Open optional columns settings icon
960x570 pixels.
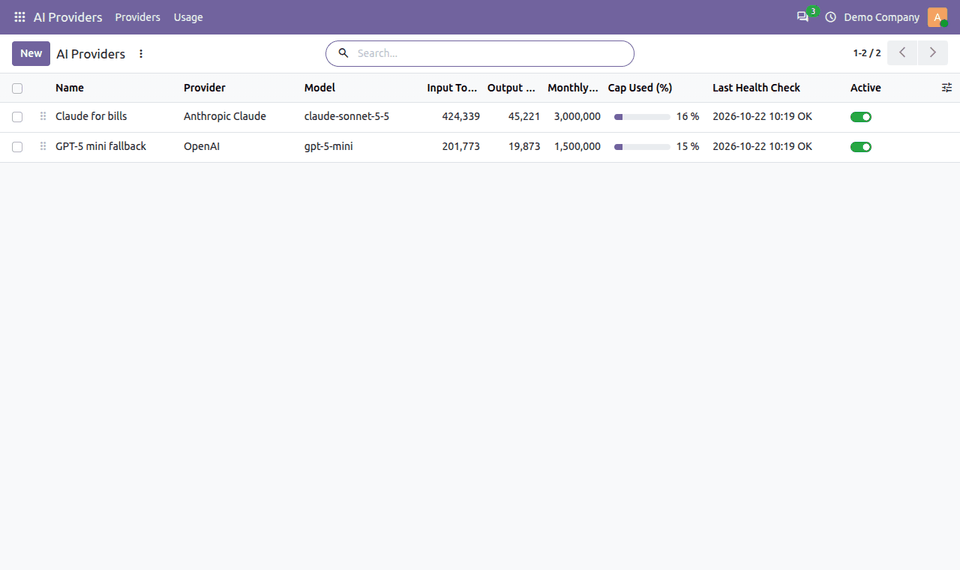(947, 88)
